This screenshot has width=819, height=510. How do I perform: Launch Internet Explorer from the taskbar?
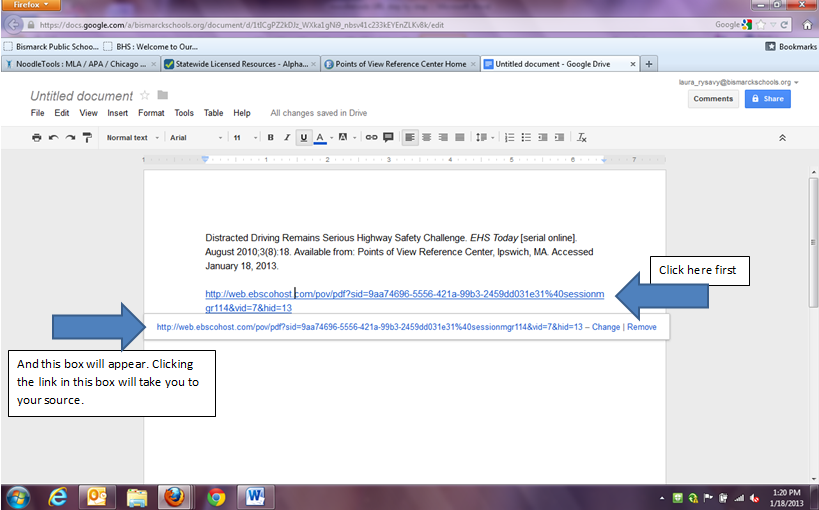click(57, 497)
